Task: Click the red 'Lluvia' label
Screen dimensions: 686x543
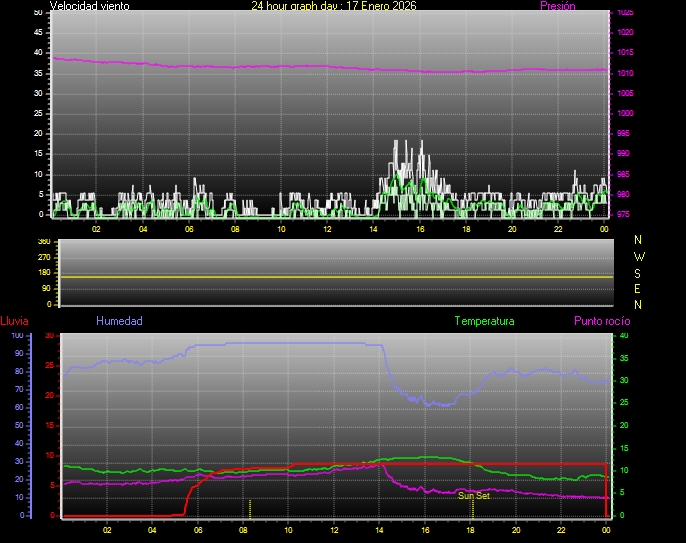Action: coord(14,321)
